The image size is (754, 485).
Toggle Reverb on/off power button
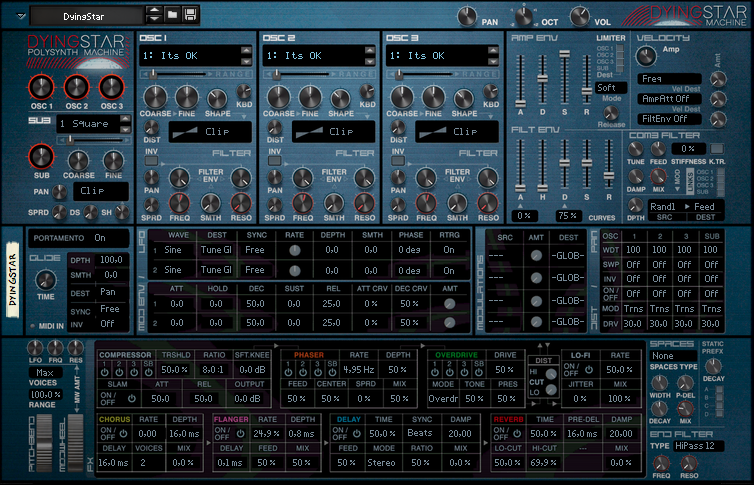tap(516, 434)
